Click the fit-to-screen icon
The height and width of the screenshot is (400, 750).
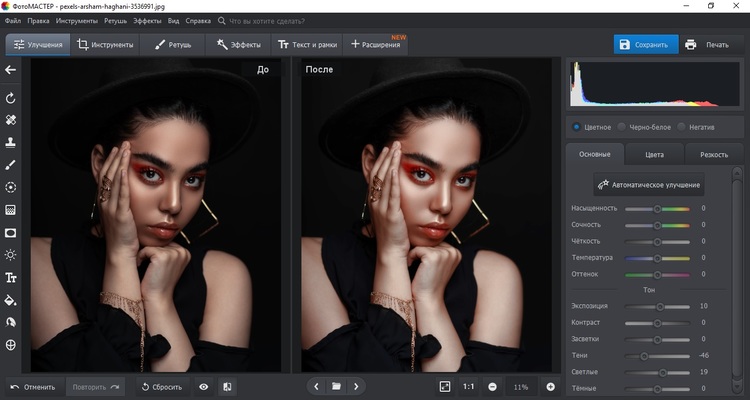coord(445,386)
